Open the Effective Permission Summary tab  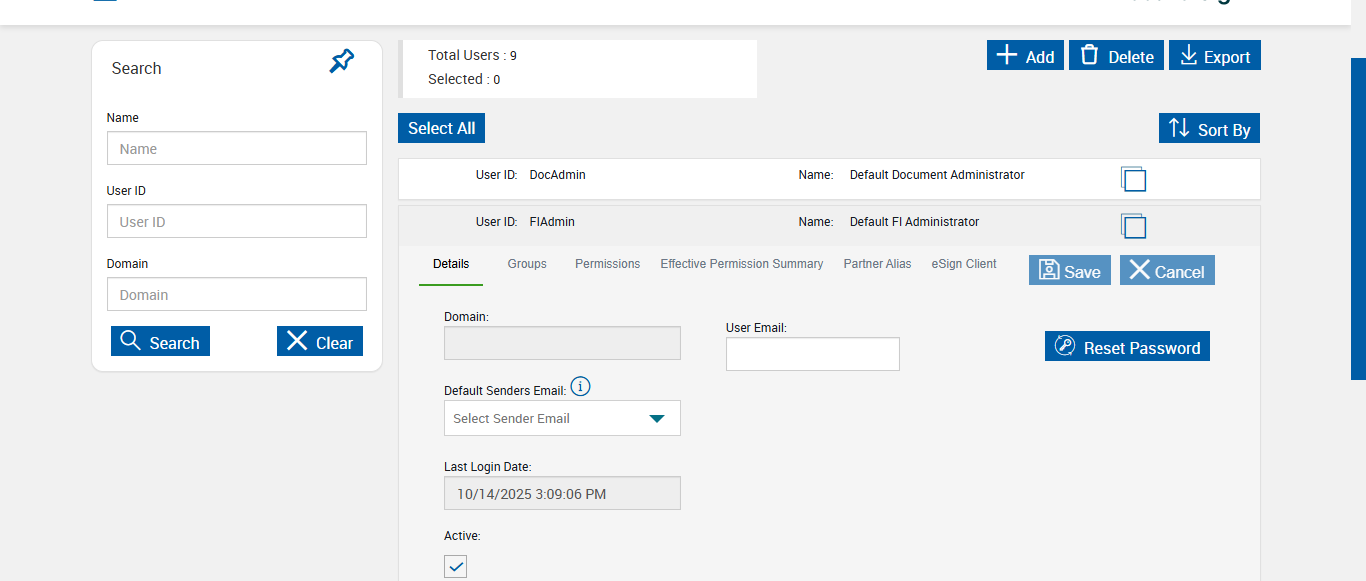click(741, 264)
